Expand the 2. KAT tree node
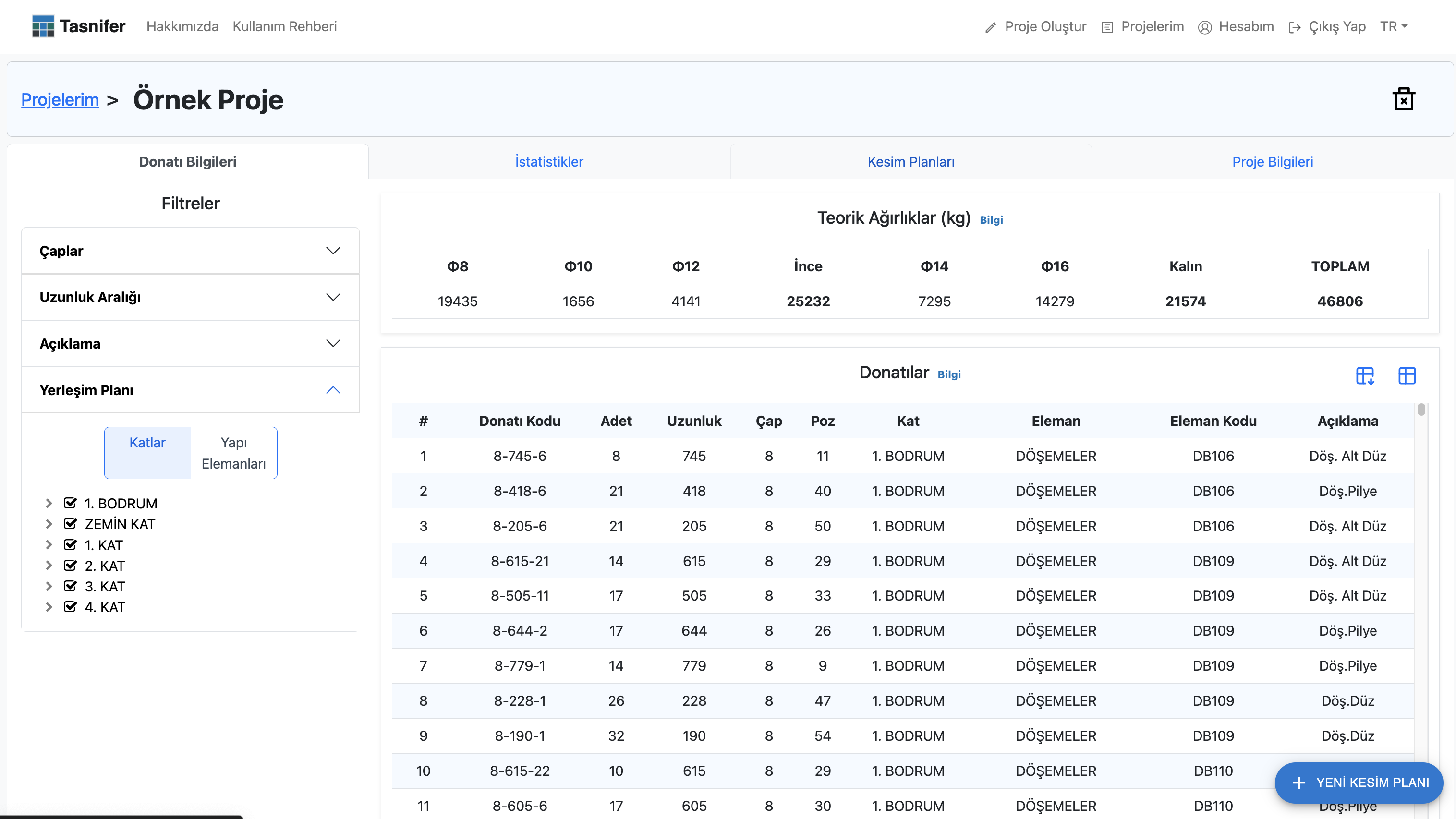This screenshot has width=1456, height=819. 49,565
